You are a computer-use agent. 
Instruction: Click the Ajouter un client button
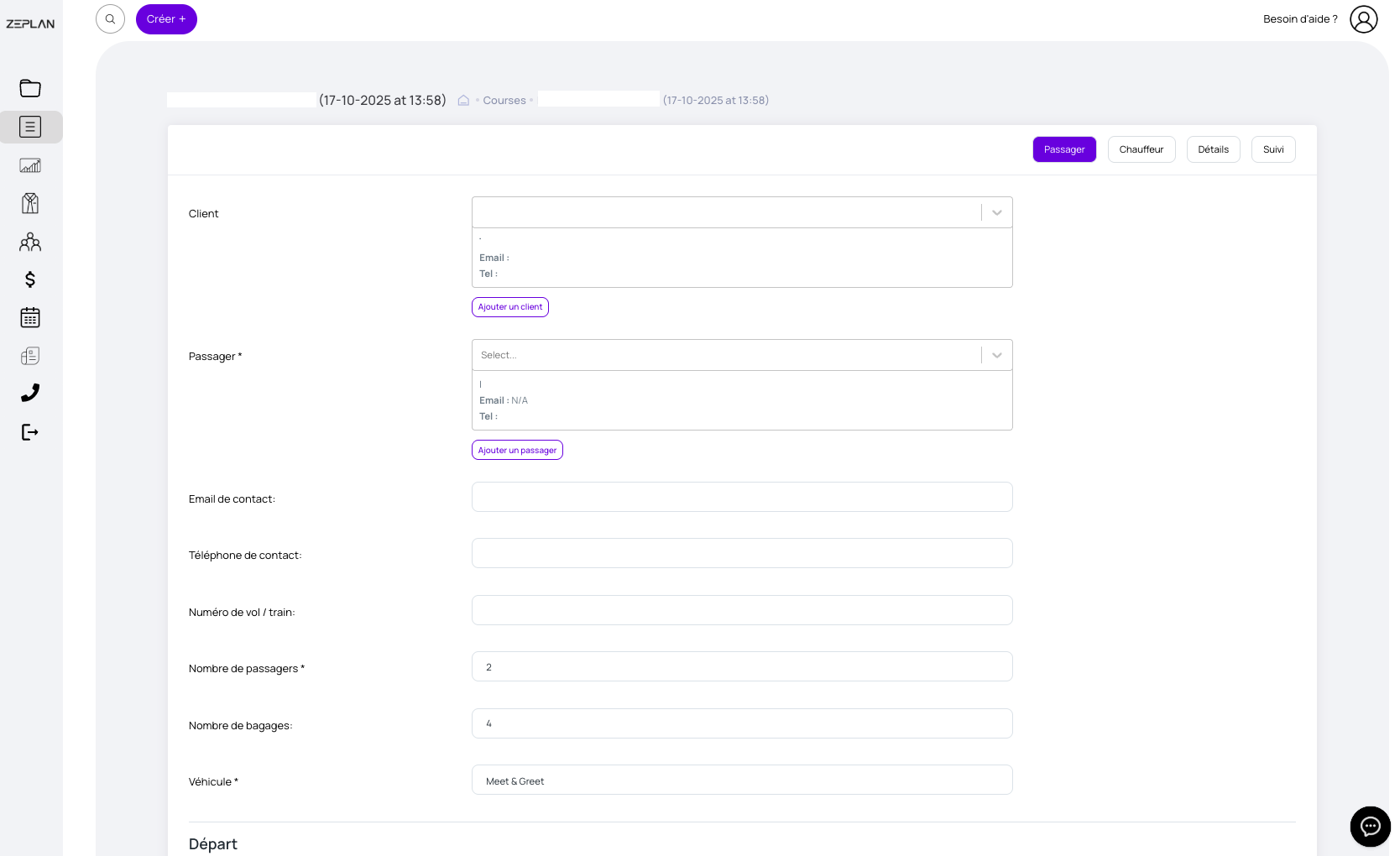(x=510, y=307)
